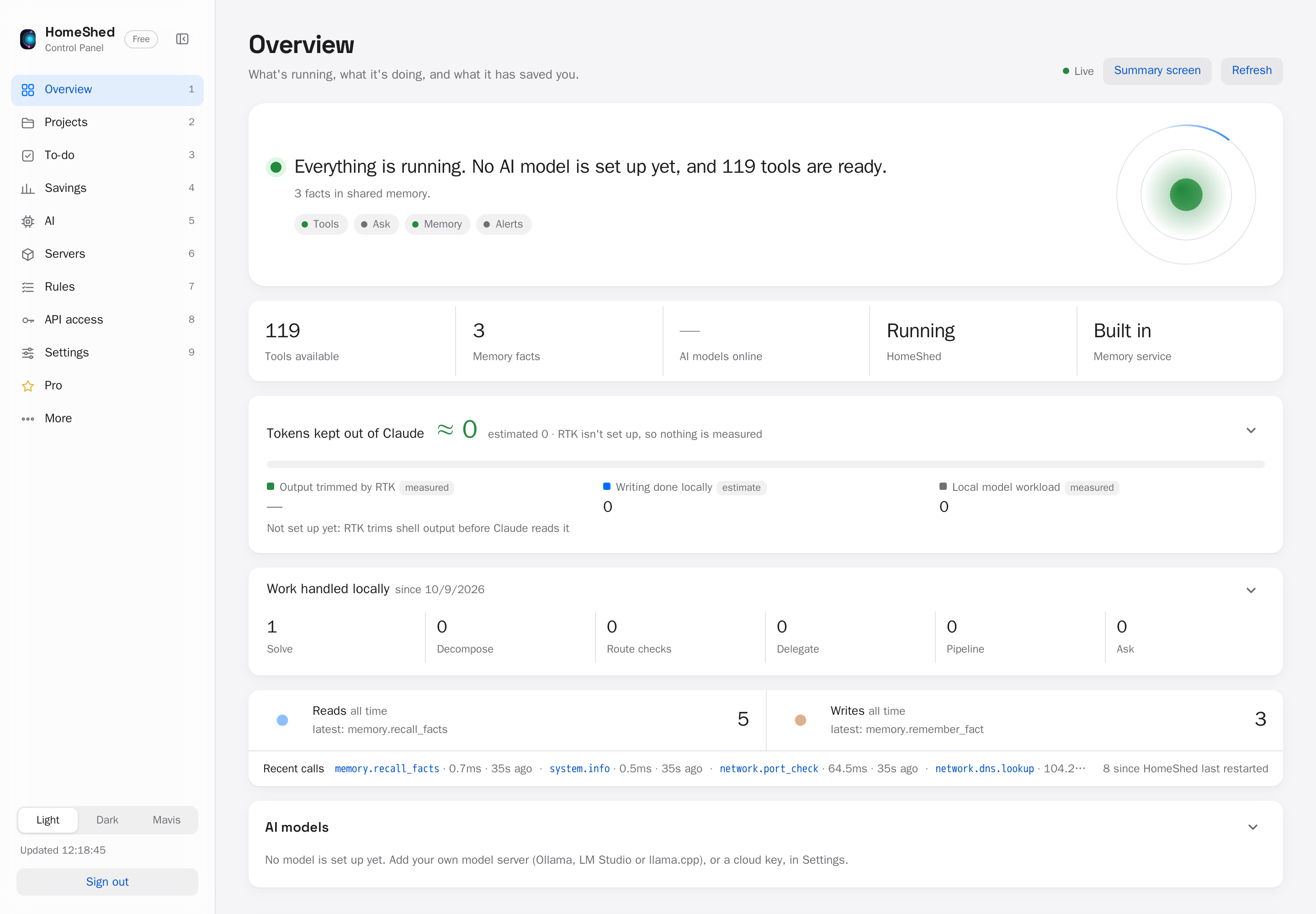Screen dimensions: 1316x914
Task: Sign out of HomeShed
Action: 107,882
